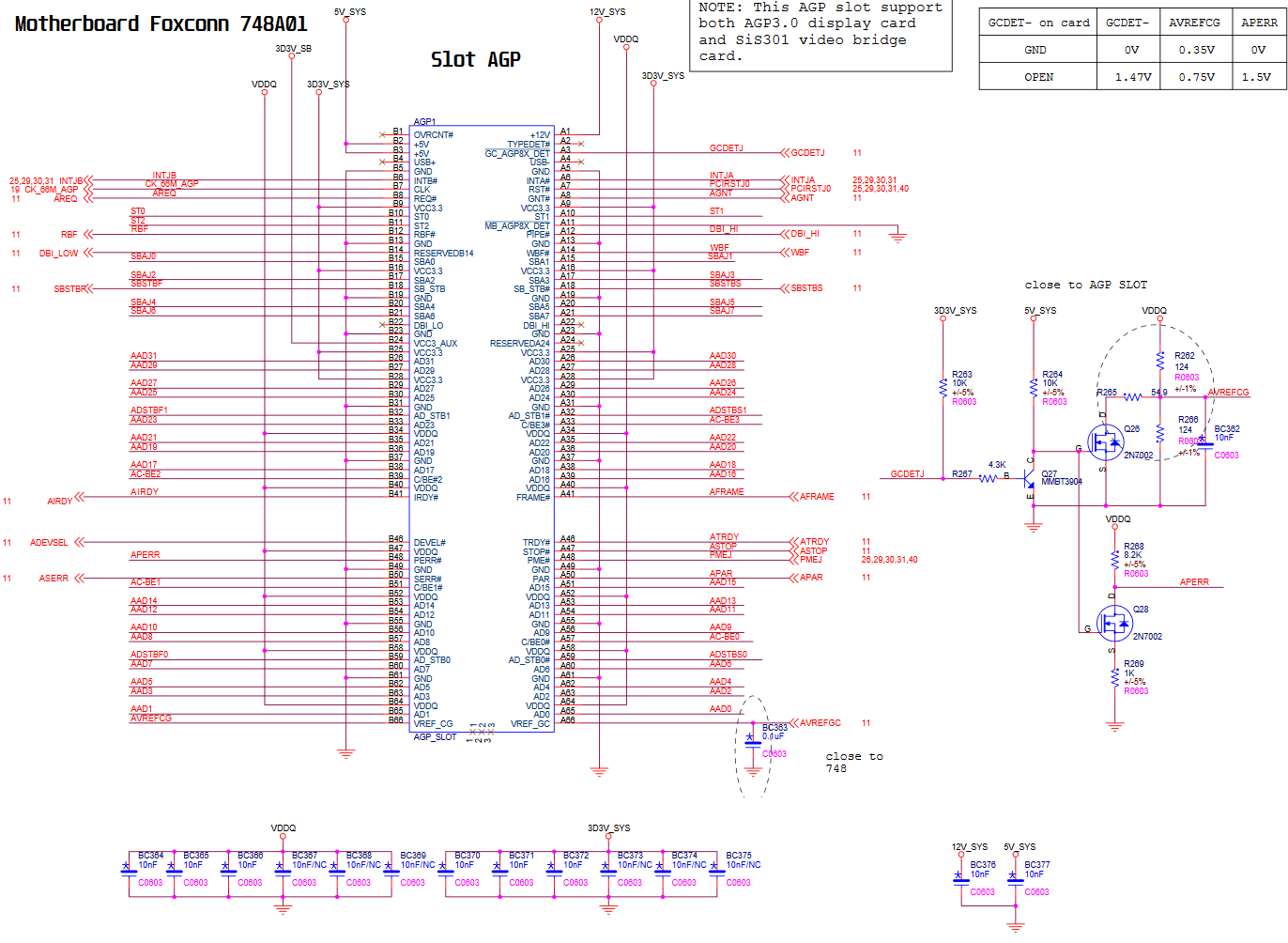This screenshot has width=1288, height=943.
Task: Select the Q28 2N7002 MOSFET symbol
Action: pos(1114,623)
